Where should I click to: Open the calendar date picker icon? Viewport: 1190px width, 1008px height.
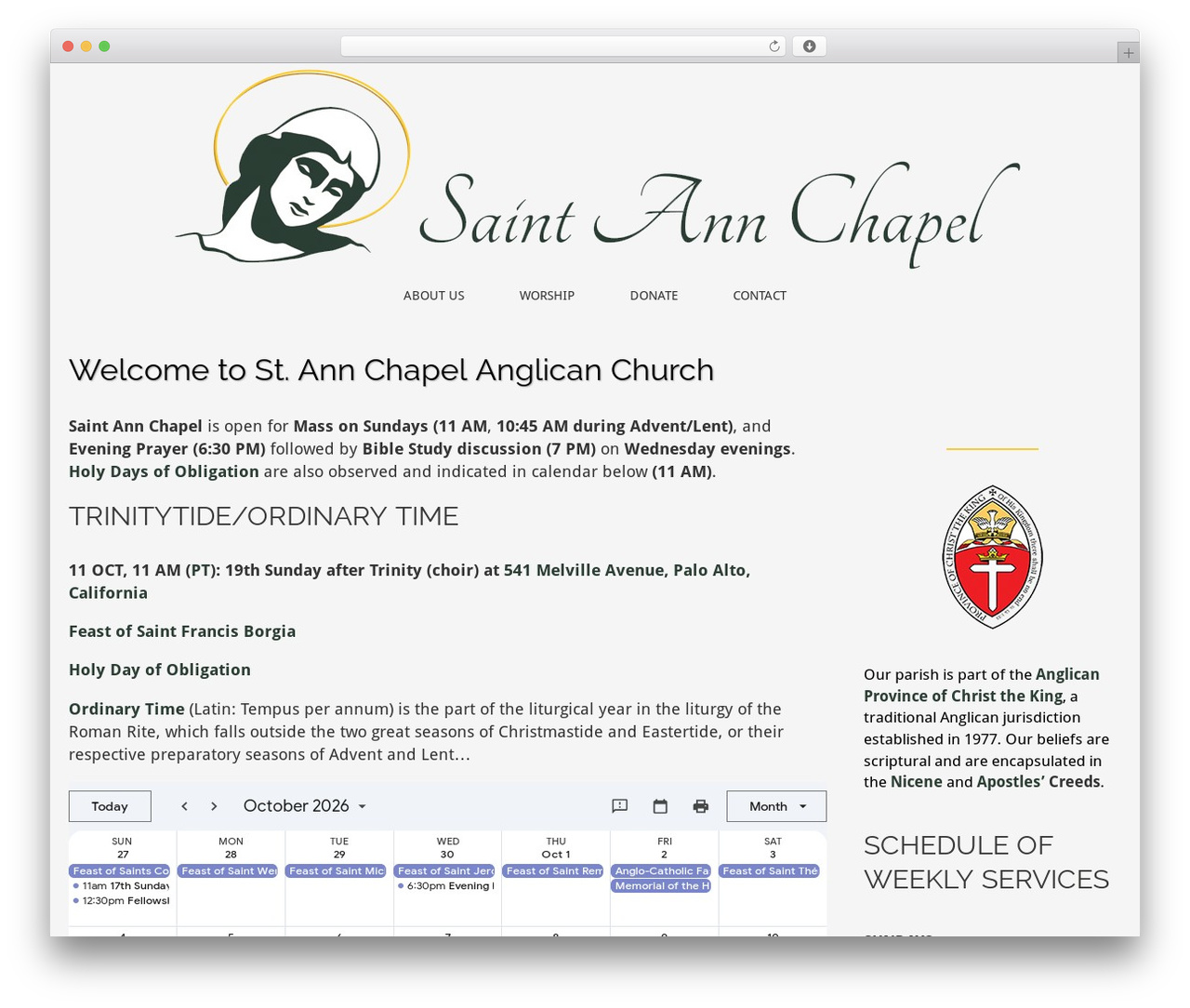coord(660,806)
